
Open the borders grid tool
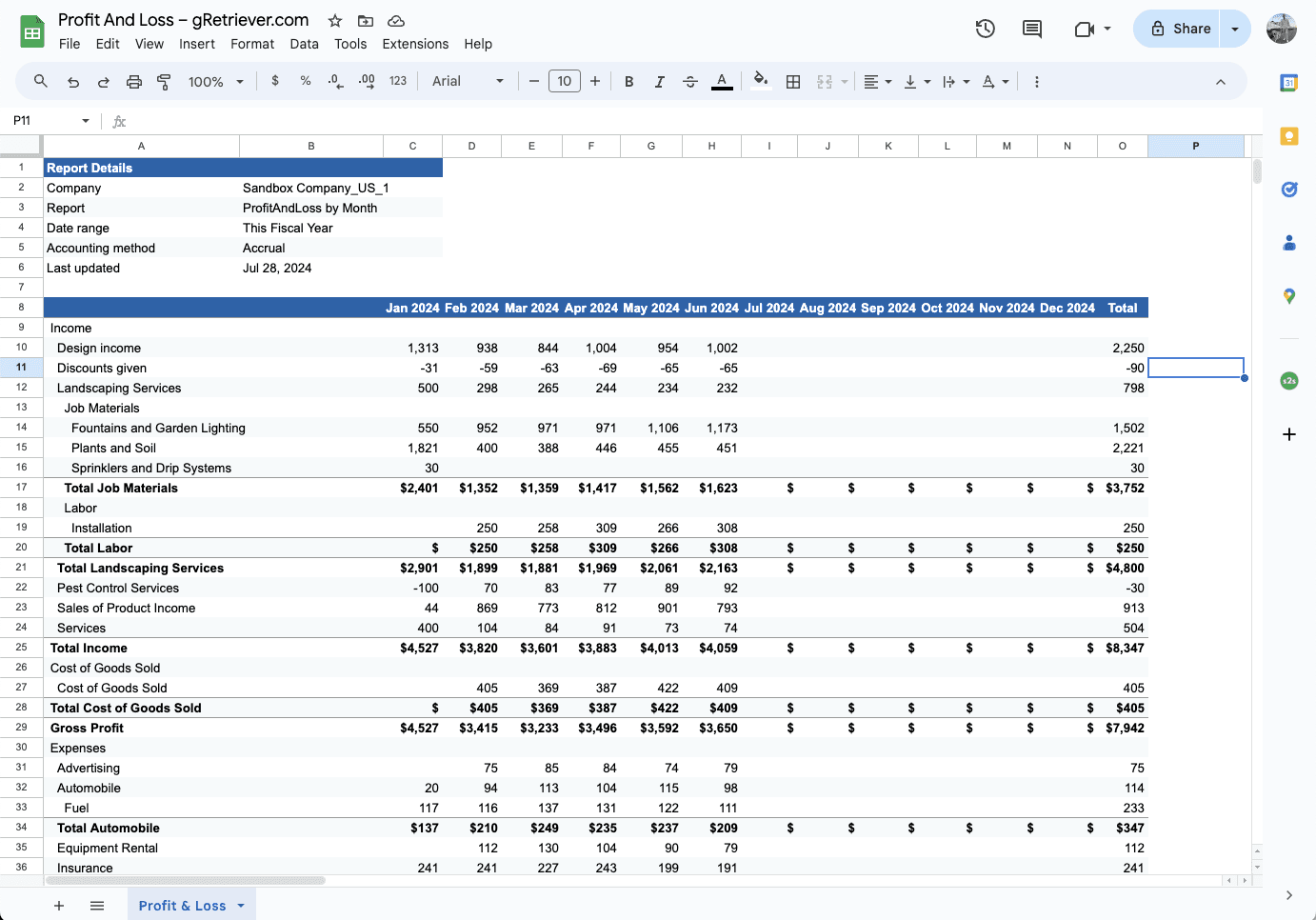793,82
